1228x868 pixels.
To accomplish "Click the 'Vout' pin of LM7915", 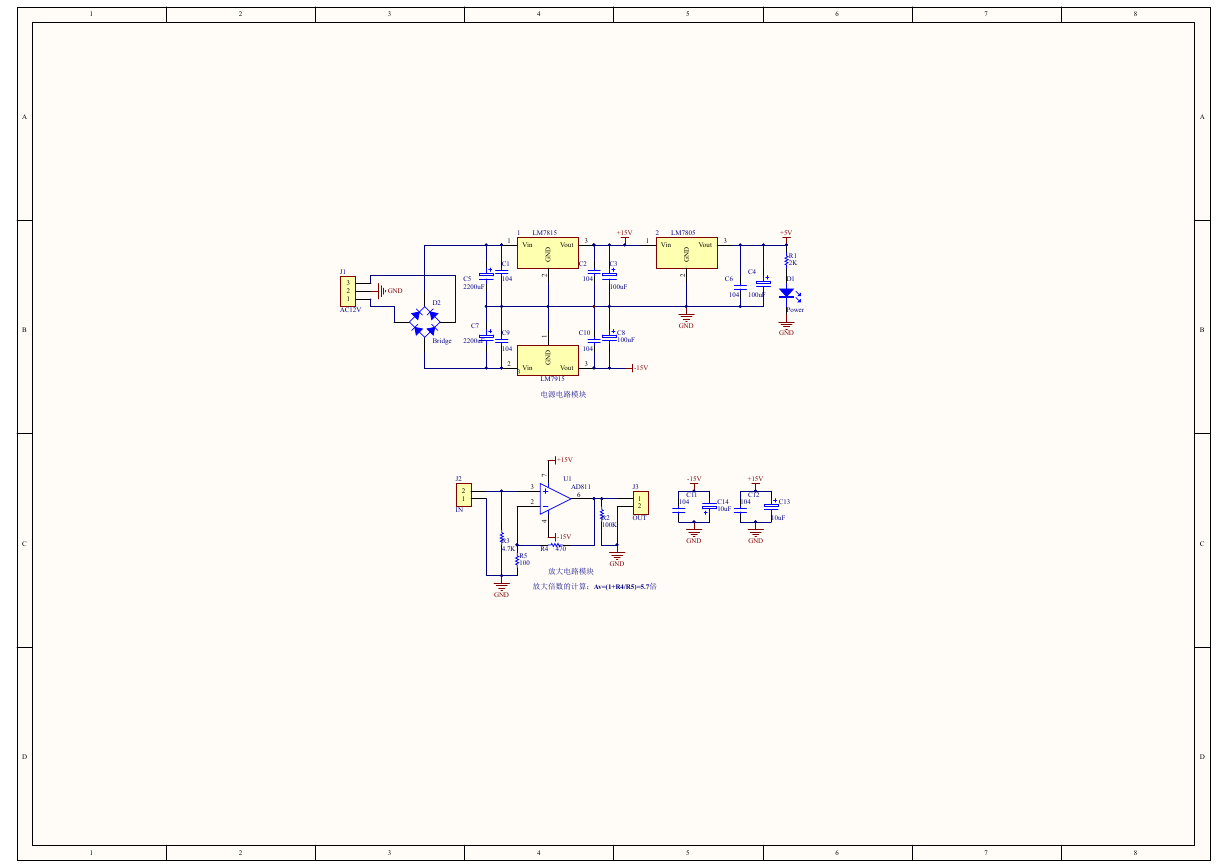I will [567, 368].
